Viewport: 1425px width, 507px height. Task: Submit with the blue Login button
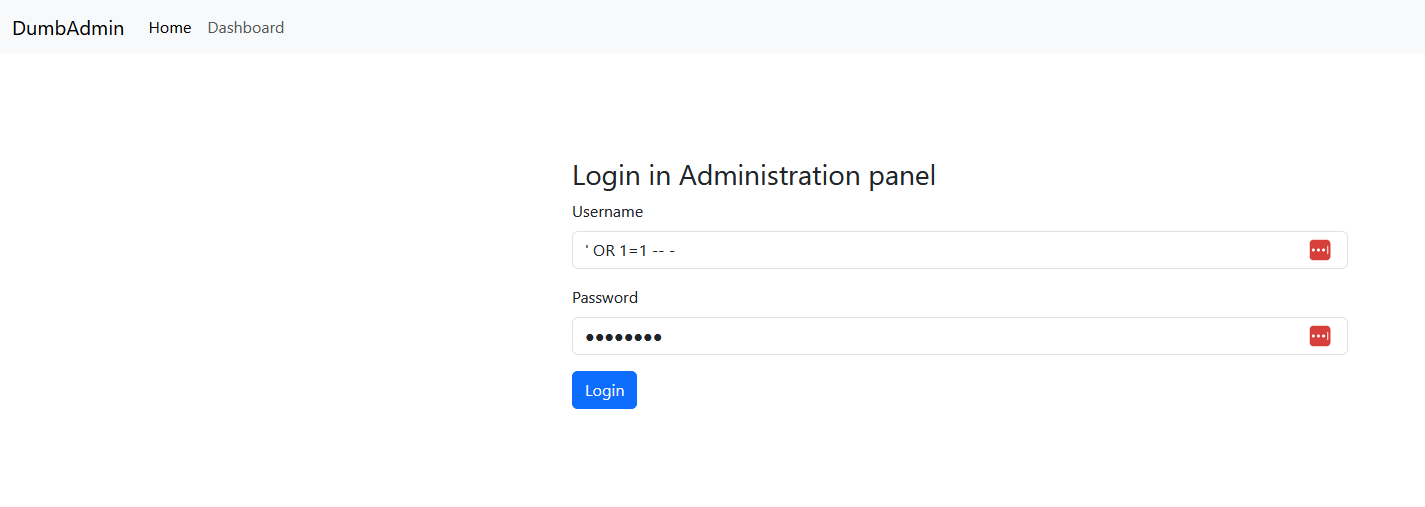point(604,390)
